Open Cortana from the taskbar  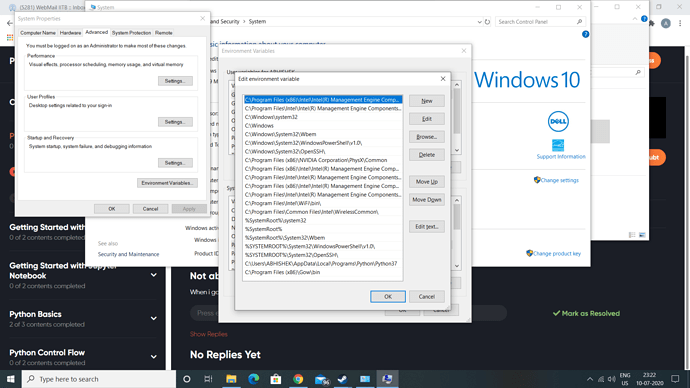click(x=187, y=379)
